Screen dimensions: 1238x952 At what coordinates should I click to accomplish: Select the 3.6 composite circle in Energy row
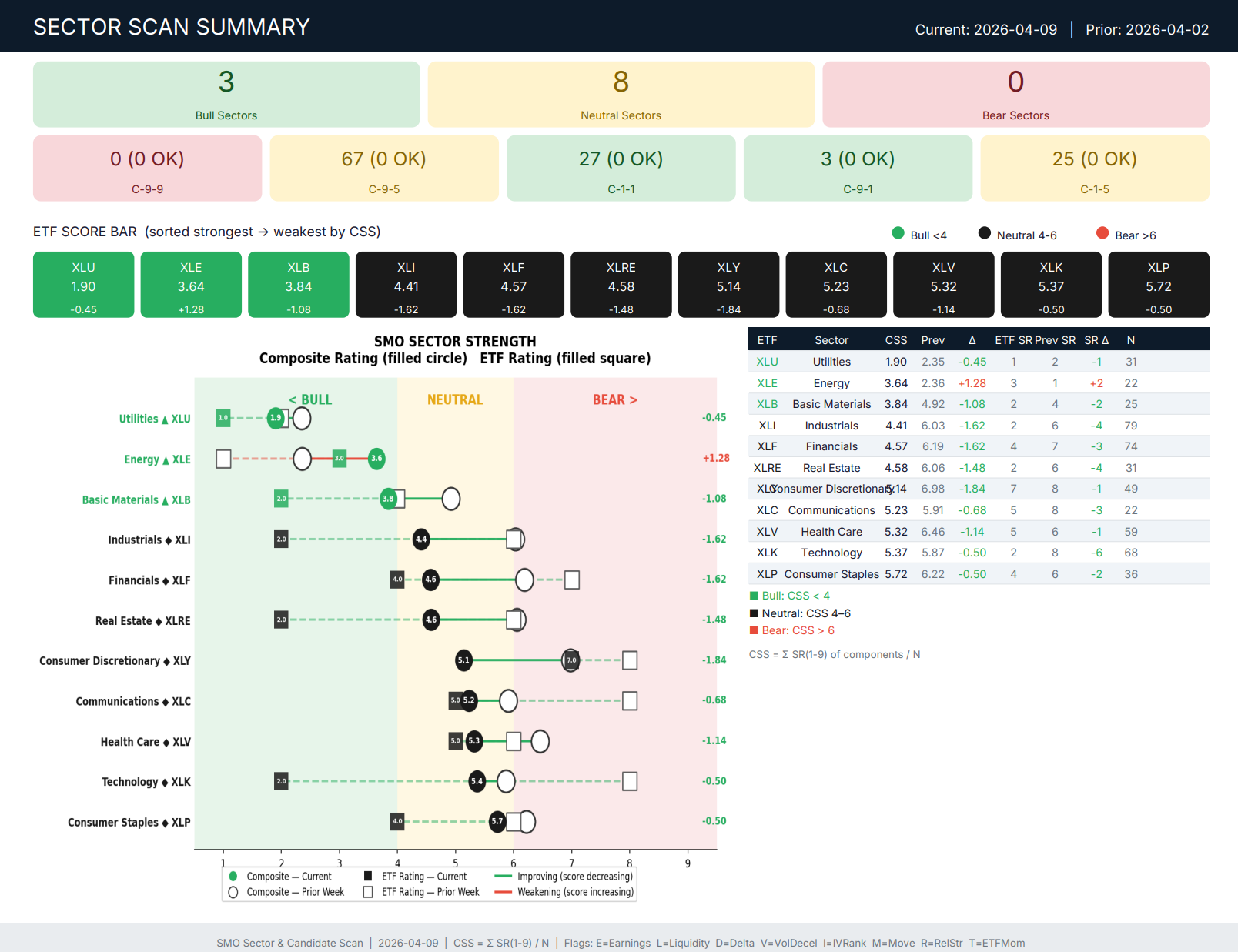[376, 459]
